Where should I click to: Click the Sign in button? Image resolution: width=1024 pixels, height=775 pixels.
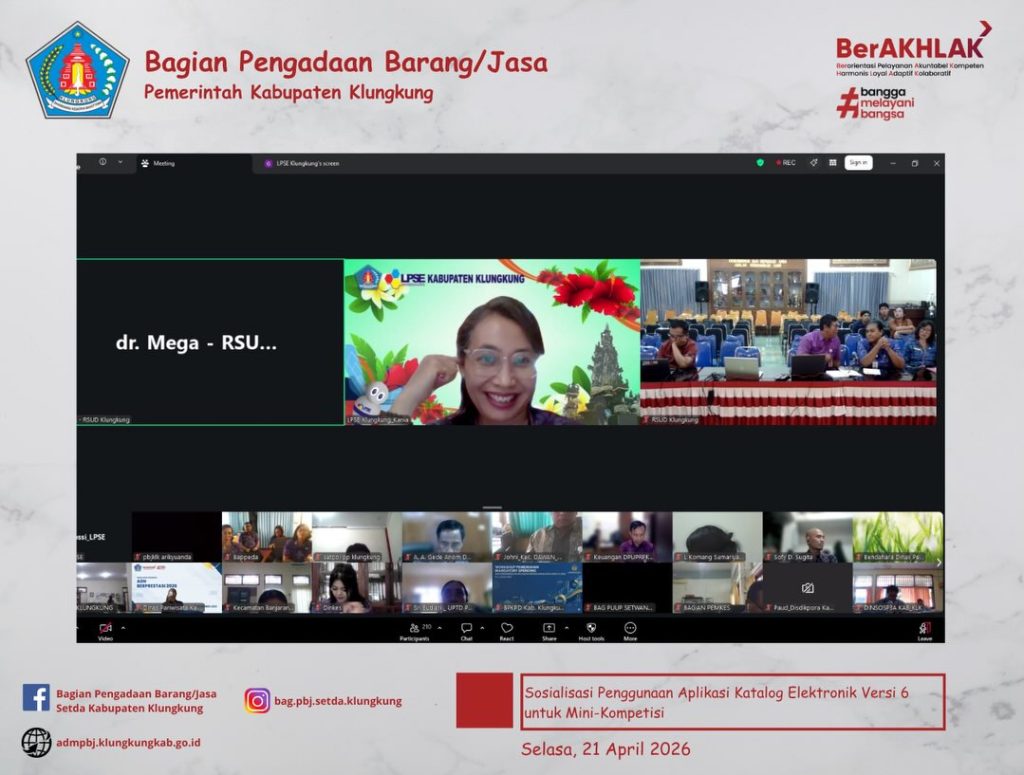[858, 162]
